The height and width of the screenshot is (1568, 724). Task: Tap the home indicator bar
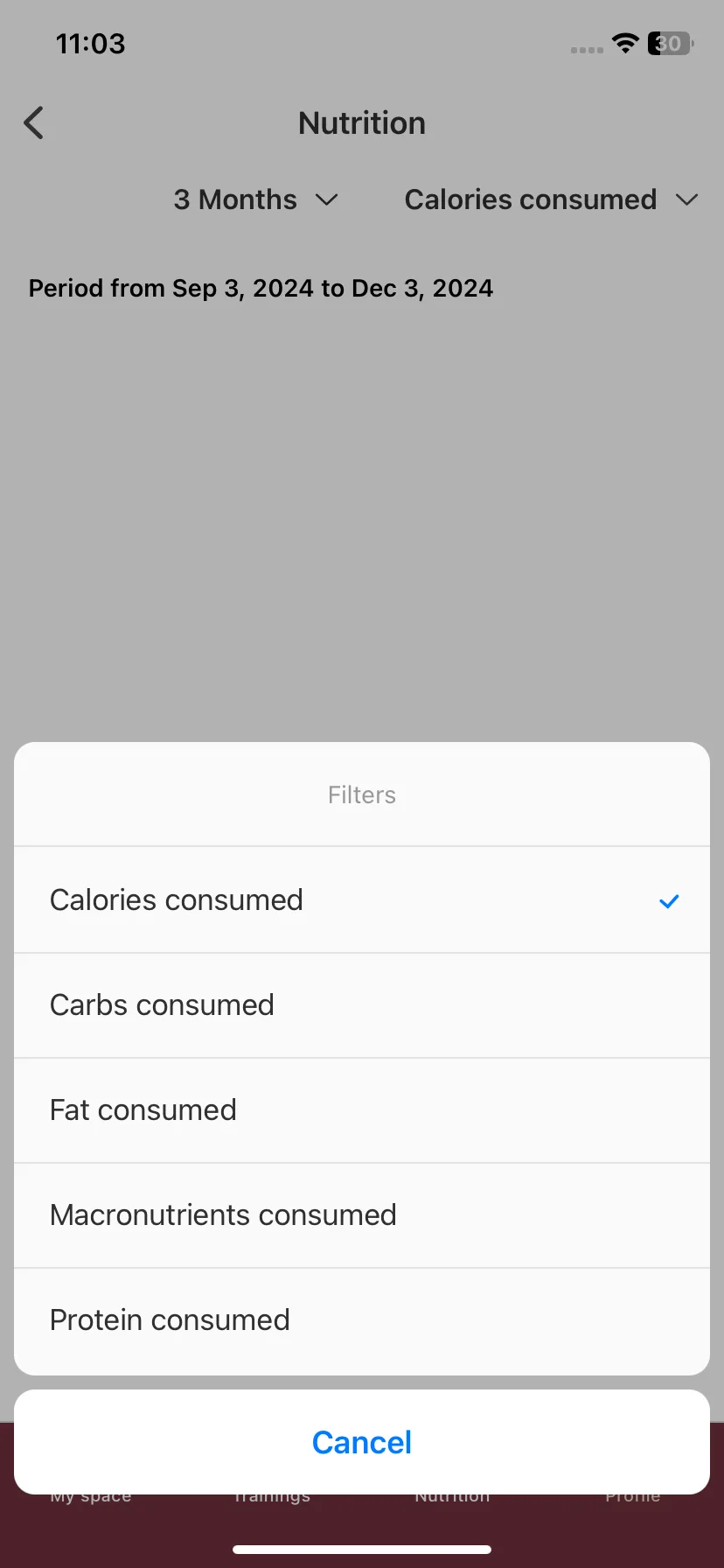coord(362,1550)
